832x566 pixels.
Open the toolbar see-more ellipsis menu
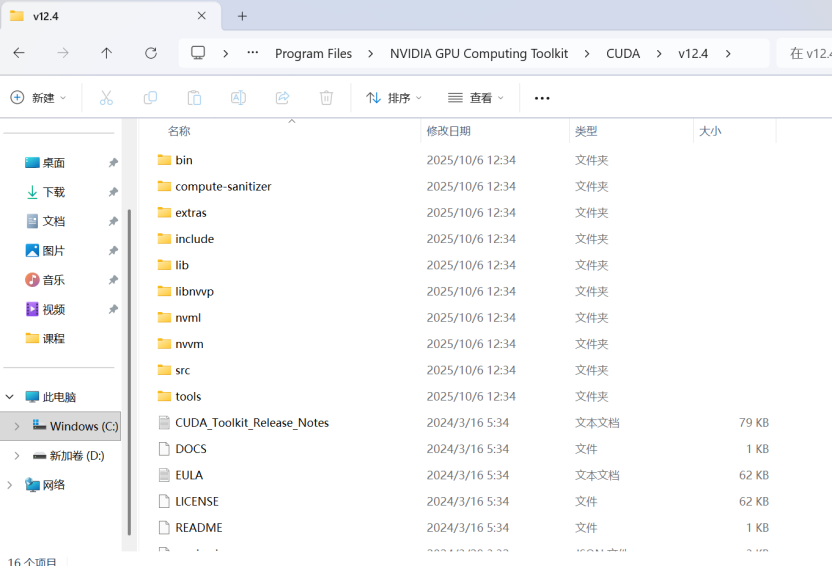click(x=542, y=98)
